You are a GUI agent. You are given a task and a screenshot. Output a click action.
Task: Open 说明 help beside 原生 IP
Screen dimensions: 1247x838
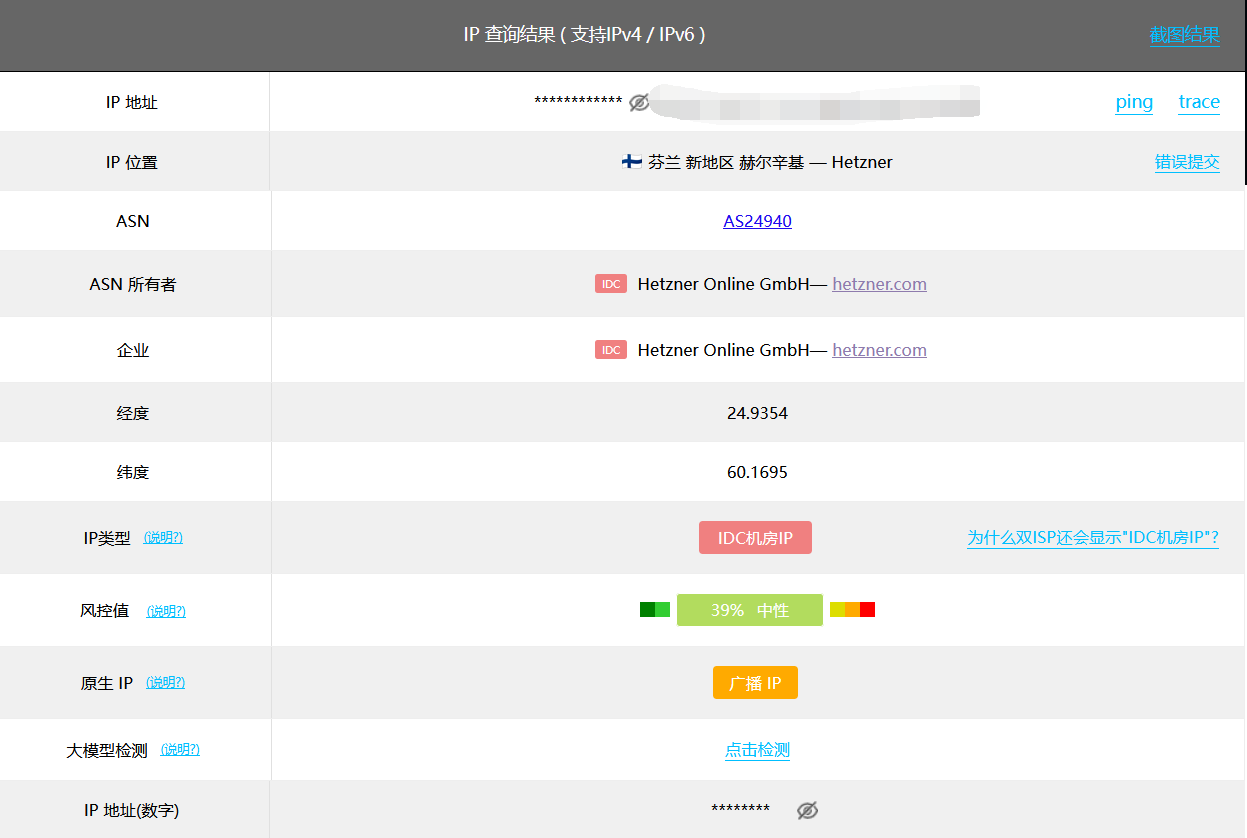(165, 683)
